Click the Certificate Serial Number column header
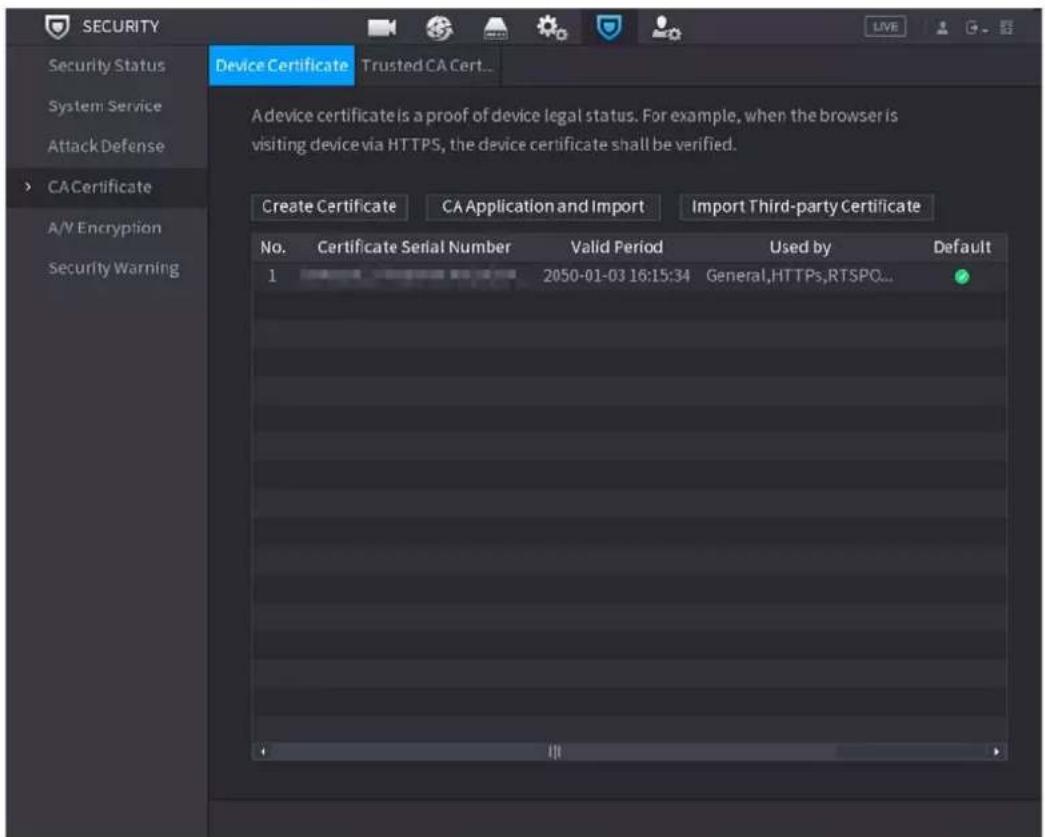 coord(414,247)
